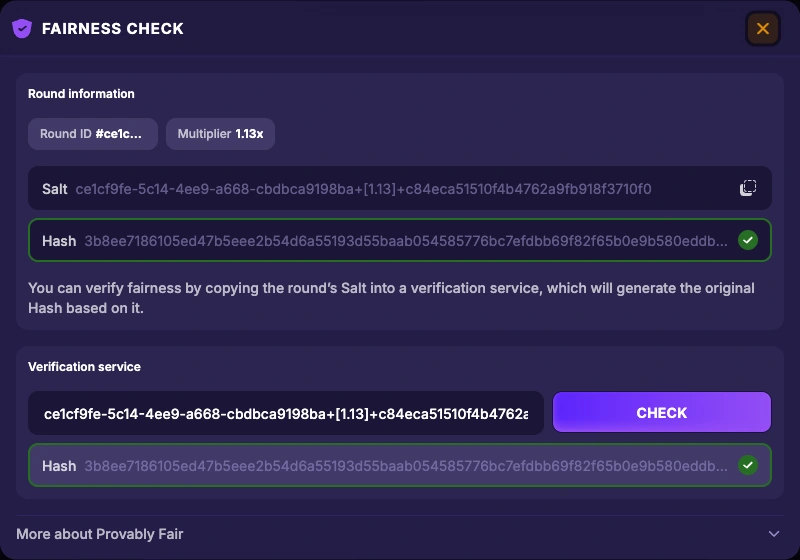
Task: Click More about Provably Fair text
Action: coord(99,534)
